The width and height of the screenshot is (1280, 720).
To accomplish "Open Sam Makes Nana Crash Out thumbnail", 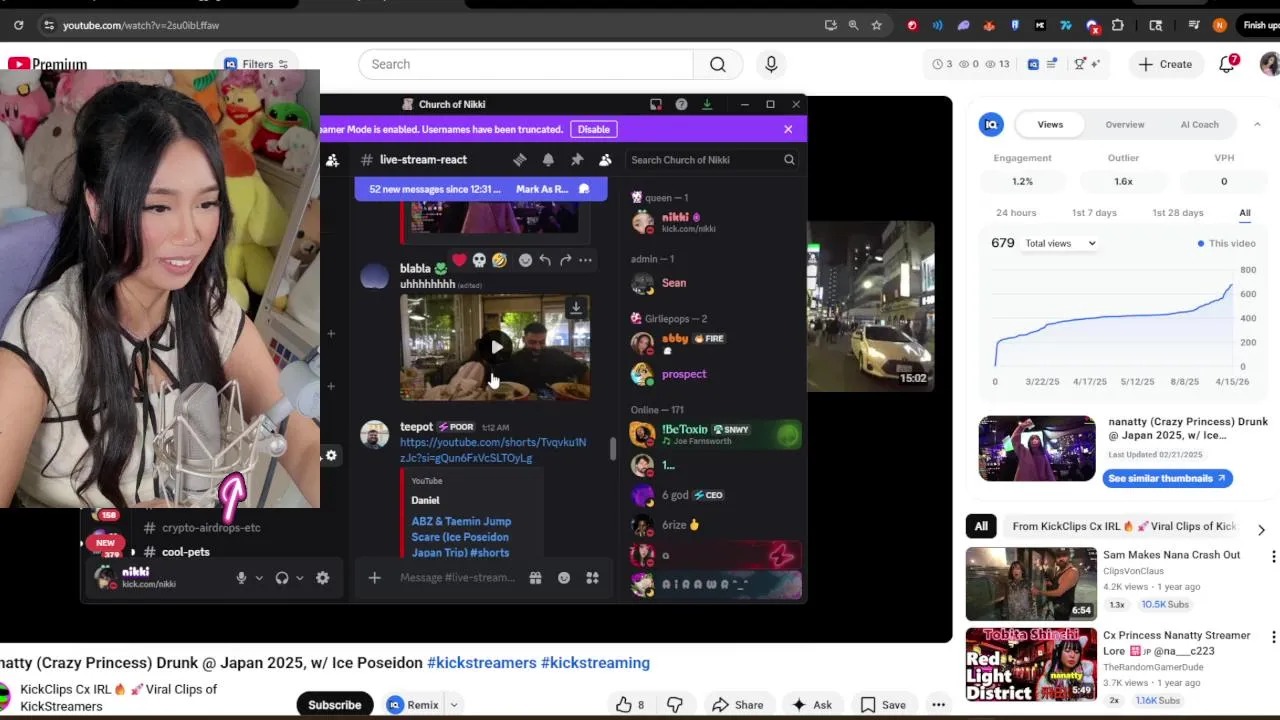I will pyautogui.click(x=1031, y=584).
